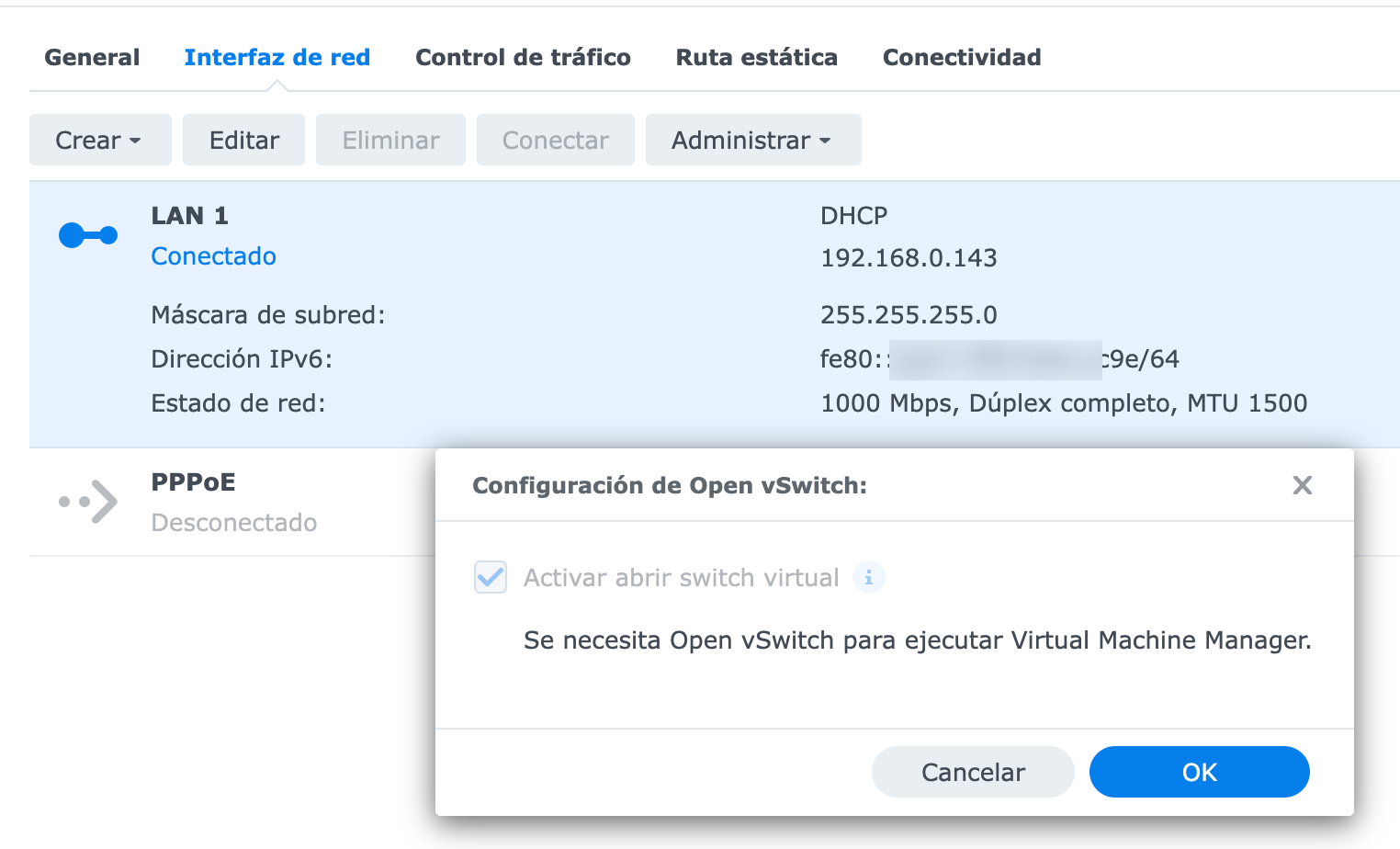Click the Conectado status link under LAN 1
Viewport: 1400px width, 849px height.
213,256
